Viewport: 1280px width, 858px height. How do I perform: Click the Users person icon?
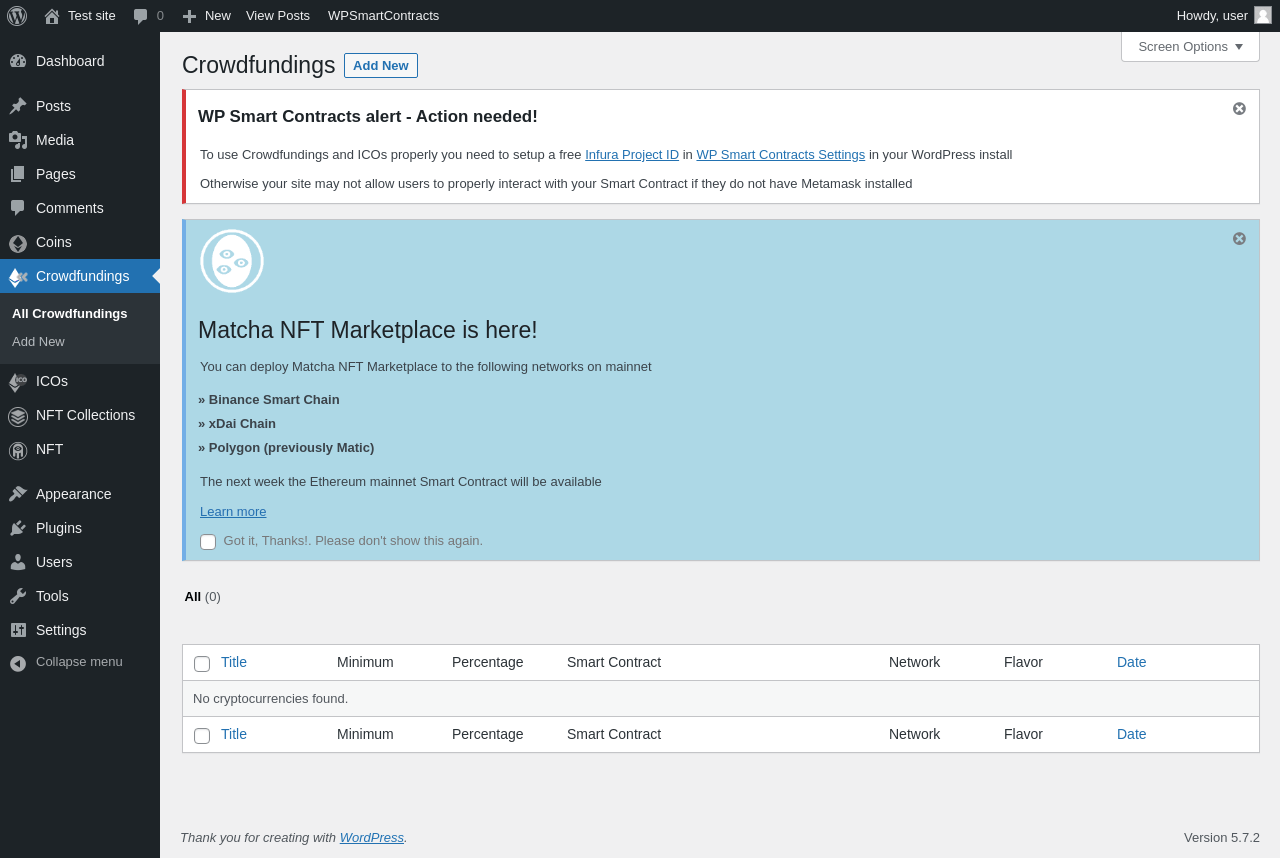click(18, 562)
